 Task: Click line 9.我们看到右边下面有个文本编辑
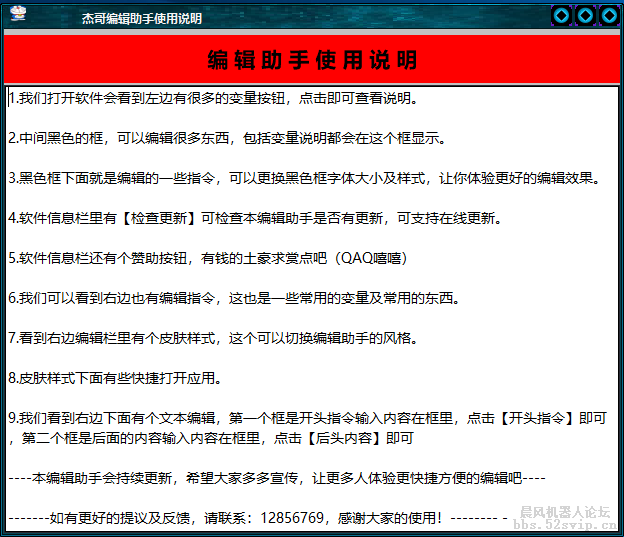307,428
